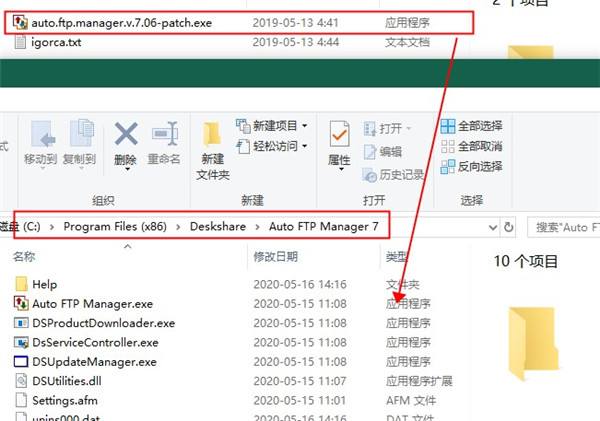Image resolution: width=600 pixels, height=421 pixels.
Task: Expand the Easy access (轻松访问) dropdown
Action: tap(305, 146)
